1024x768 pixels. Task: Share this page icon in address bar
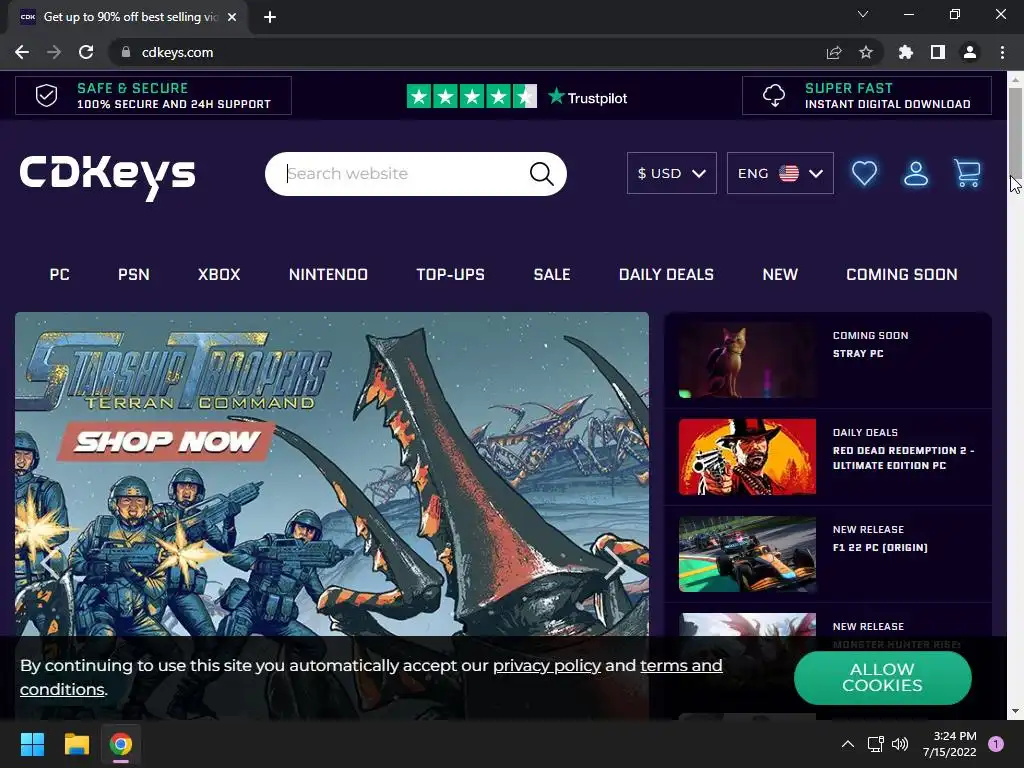tap(834, 52)
